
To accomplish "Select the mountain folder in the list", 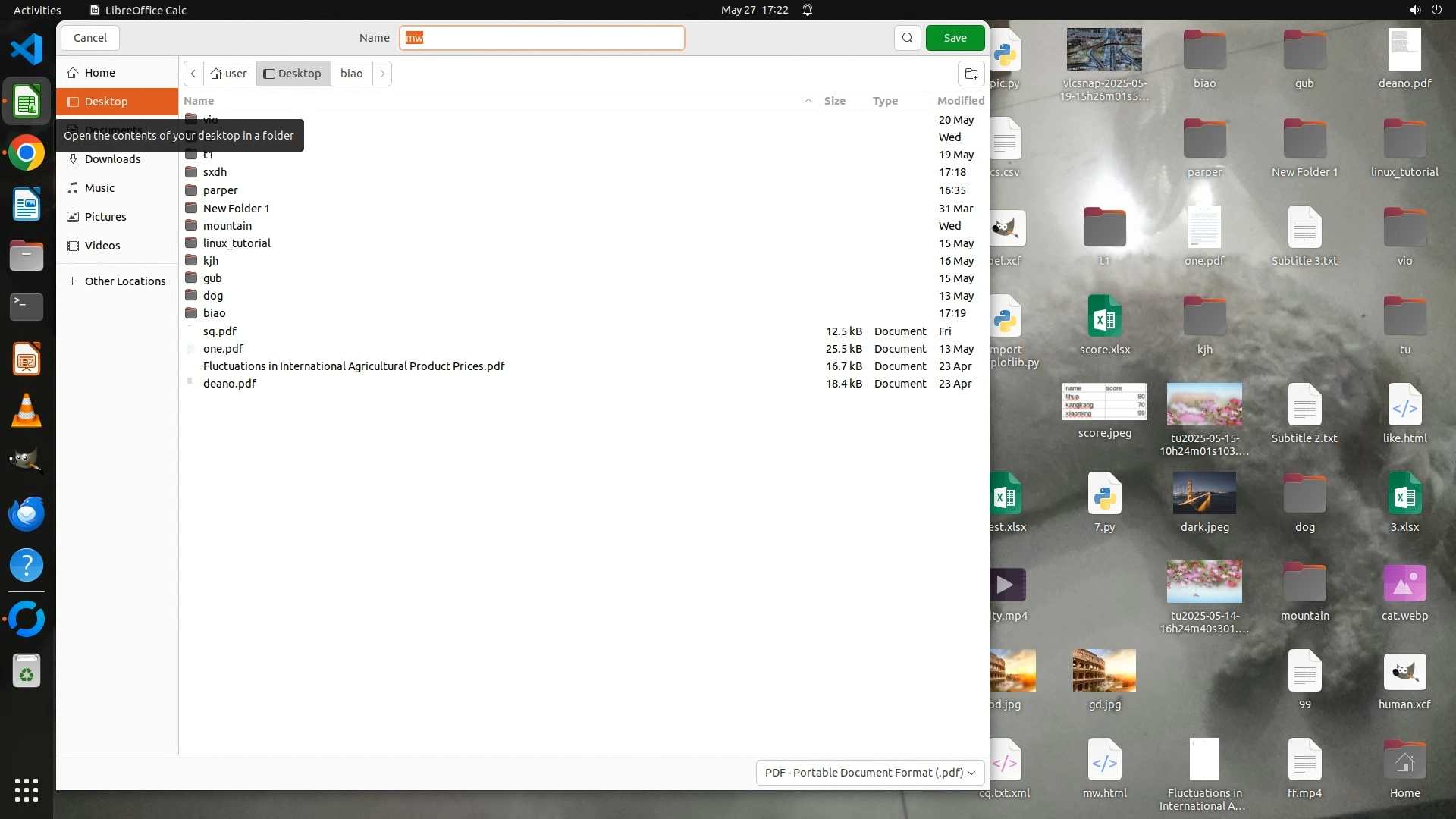I will tap(227, 226).
